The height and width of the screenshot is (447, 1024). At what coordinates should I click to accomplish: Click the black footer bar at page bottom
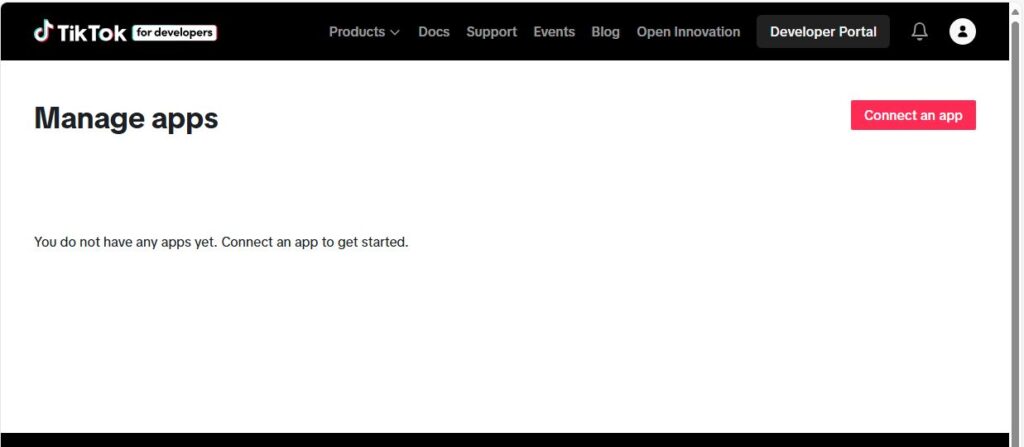click(x=500, y=440)
